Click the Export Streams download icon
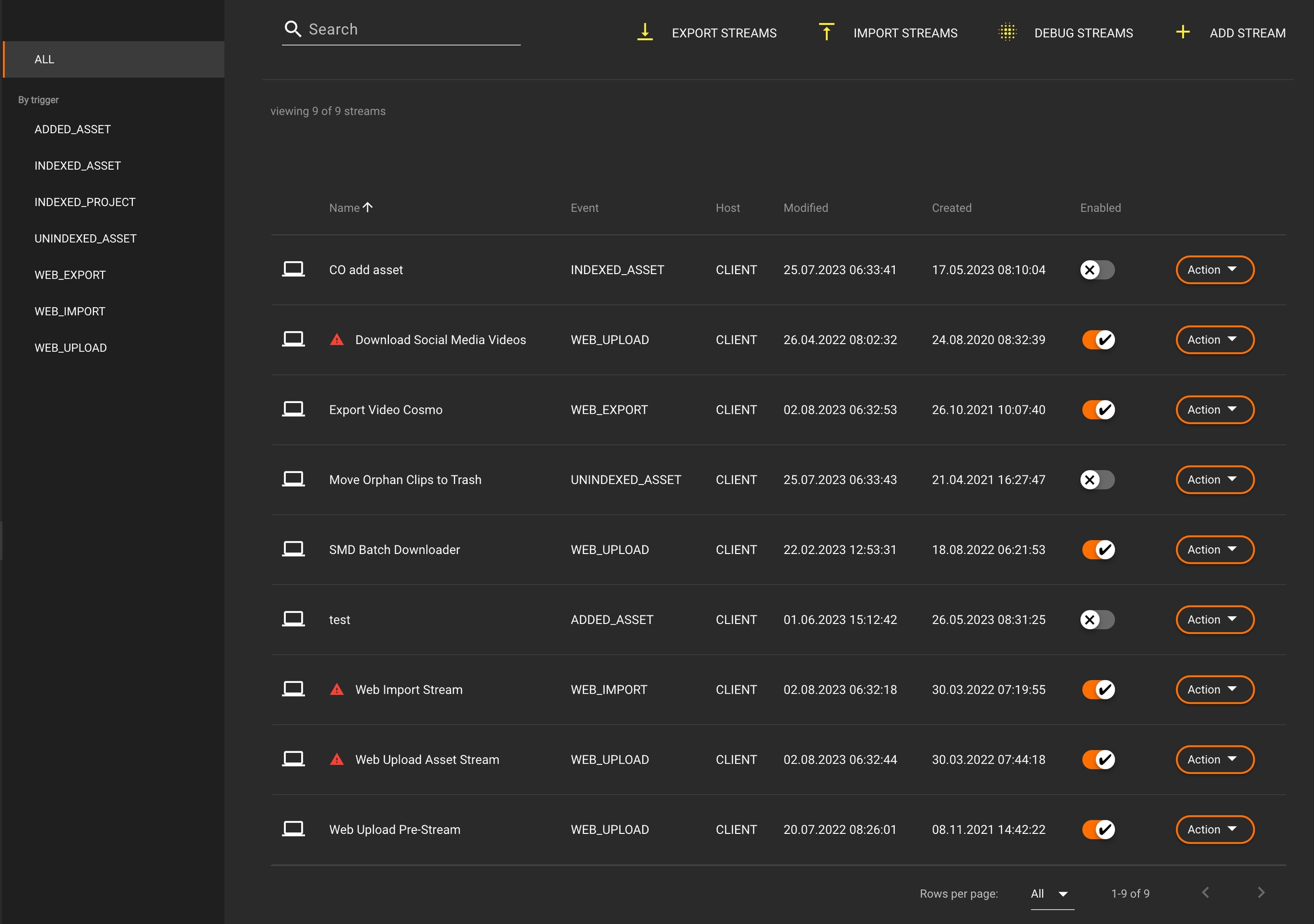The image size is (1314, 924). click(645, 32)
